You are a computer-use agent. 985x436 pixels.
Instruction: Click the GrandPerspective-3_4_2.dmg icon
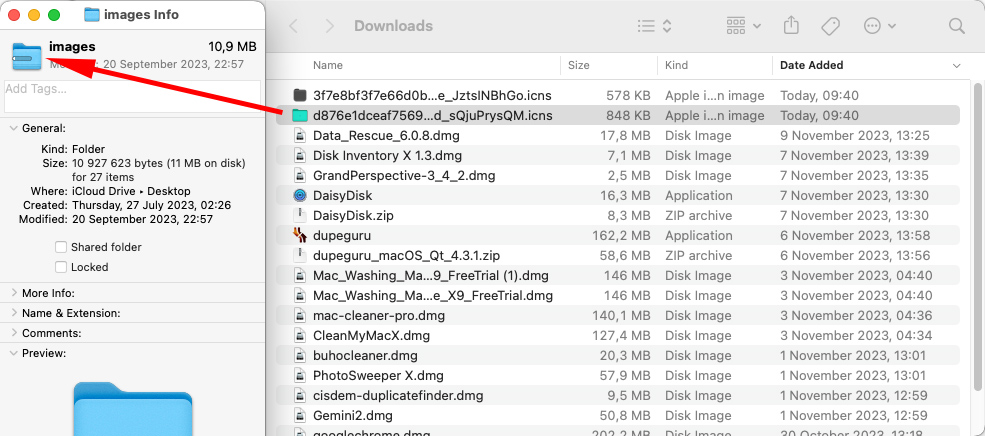(300, 175)
